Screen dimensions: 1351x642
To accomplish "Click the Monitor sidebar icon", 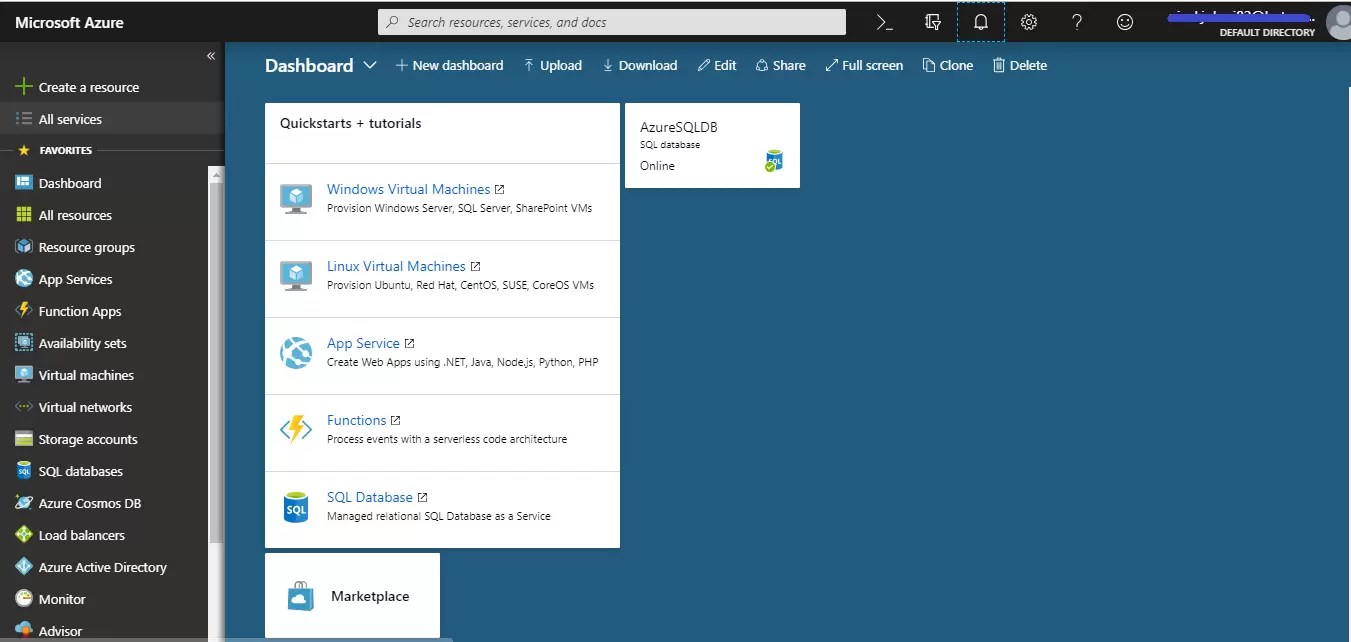I will 24,599.
